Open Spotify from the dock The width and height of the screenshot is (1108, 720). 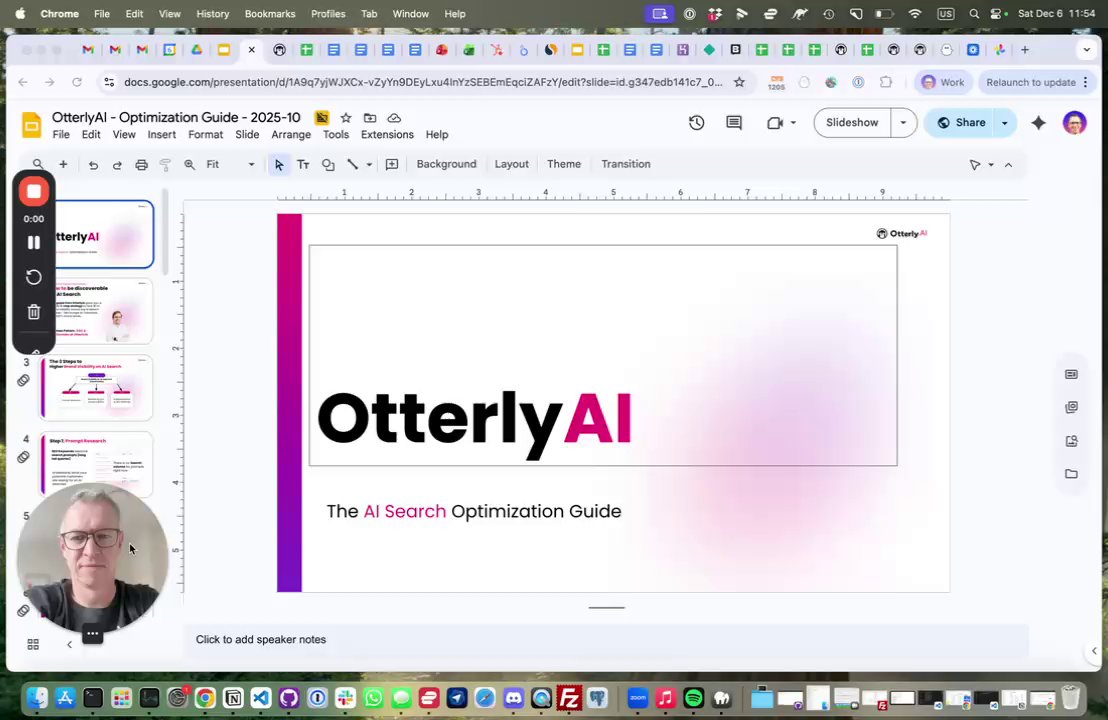693,699
